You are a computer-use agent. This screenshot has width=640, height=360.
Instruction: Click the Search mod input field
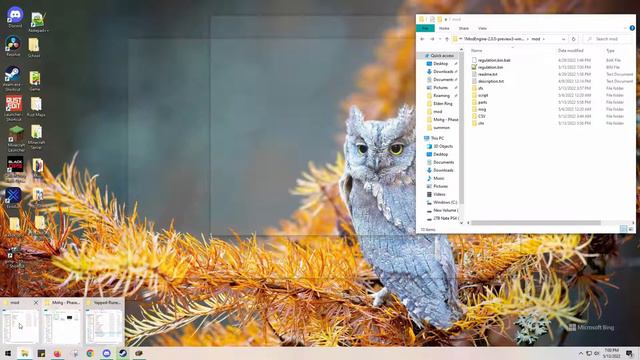(608, 39)
